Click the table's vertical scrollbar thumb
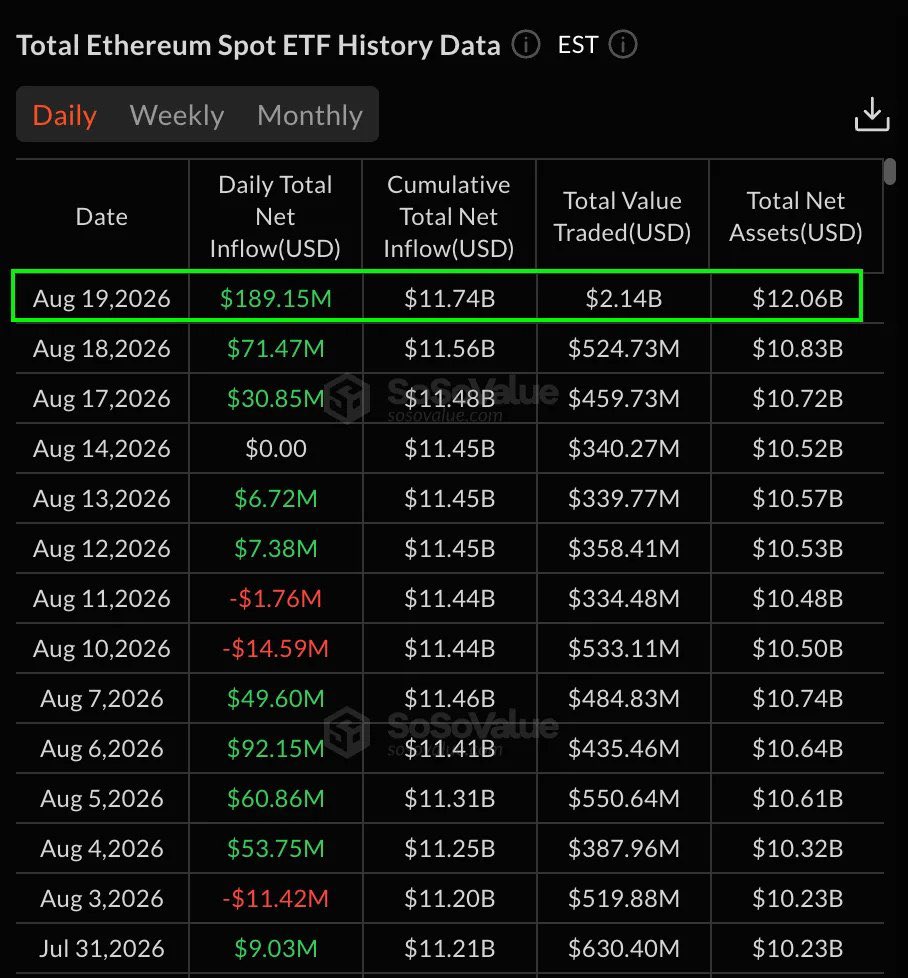Viewport: 908px width, 978px height. pos(890,172)
